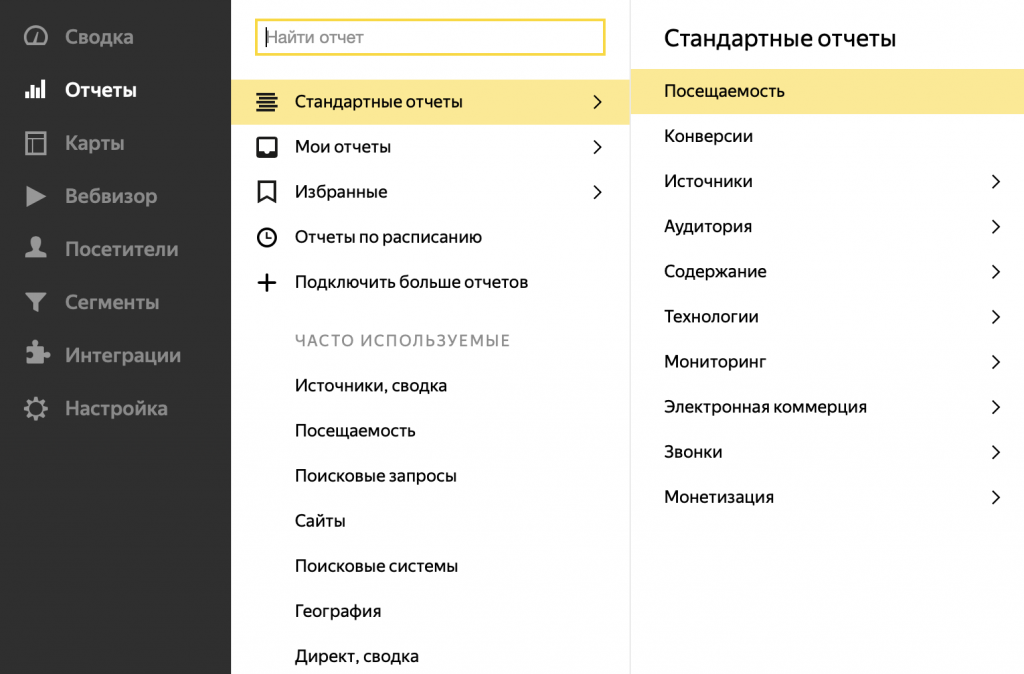Open the Директ, сводка report
The image size is (1024, 674).
point(357,656)
